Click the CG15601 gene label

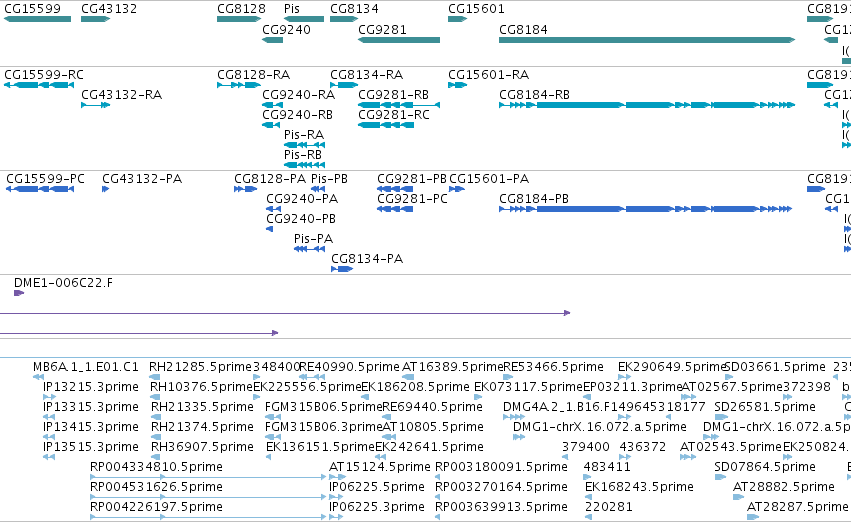[476, 9]
